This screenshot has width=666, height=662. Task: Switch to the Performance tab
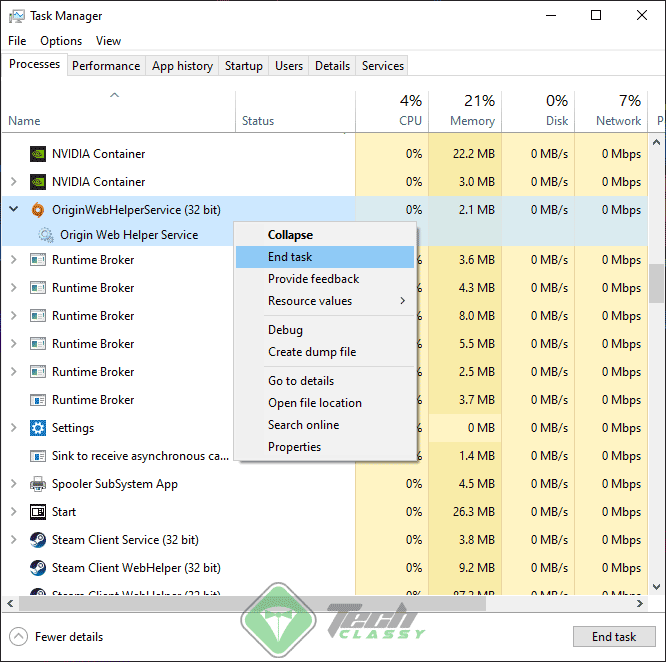click(106, 66)
